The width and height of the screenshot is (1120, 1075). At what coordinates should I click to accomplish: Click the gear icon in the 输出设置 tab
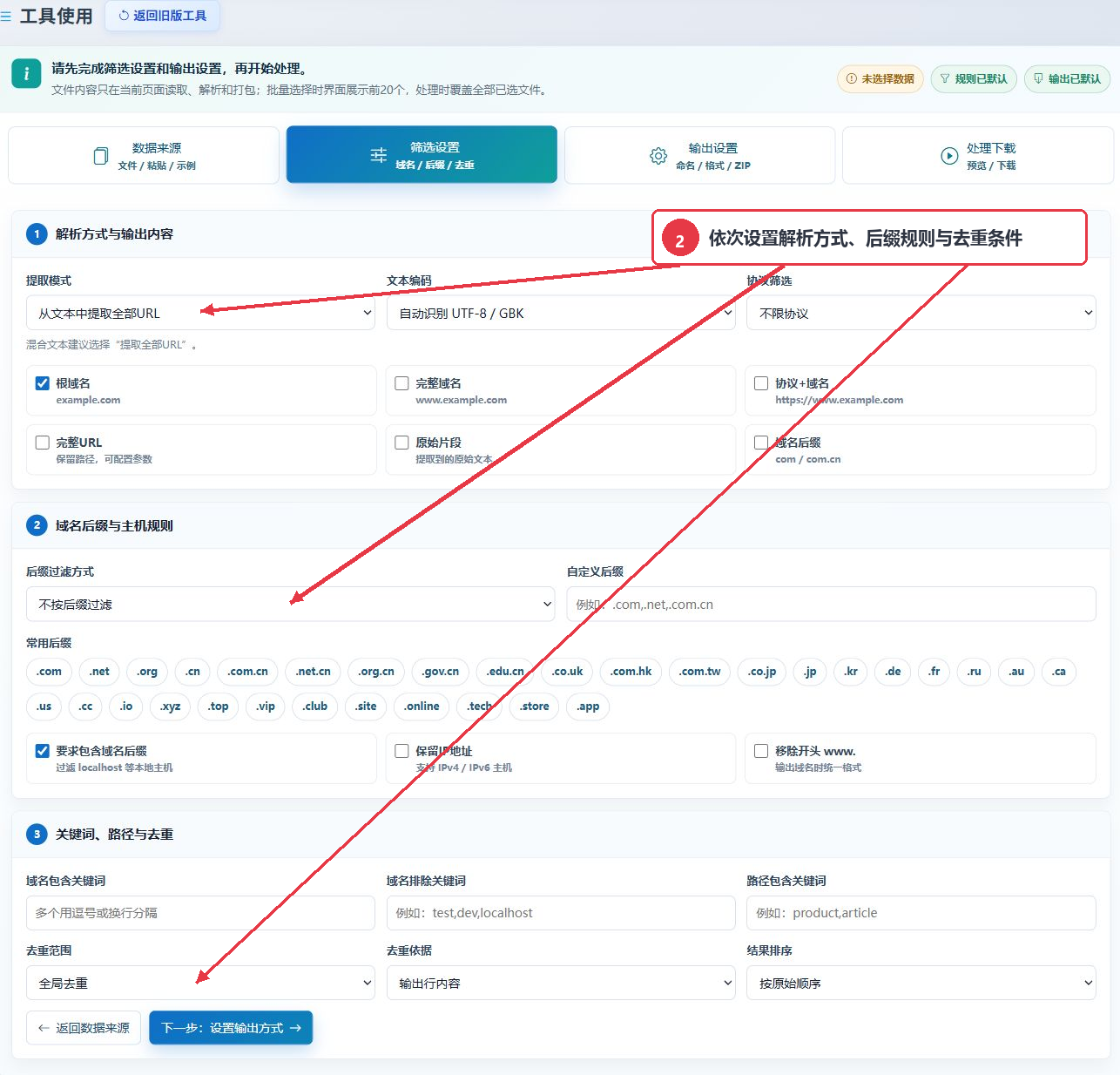coord(658,156)
